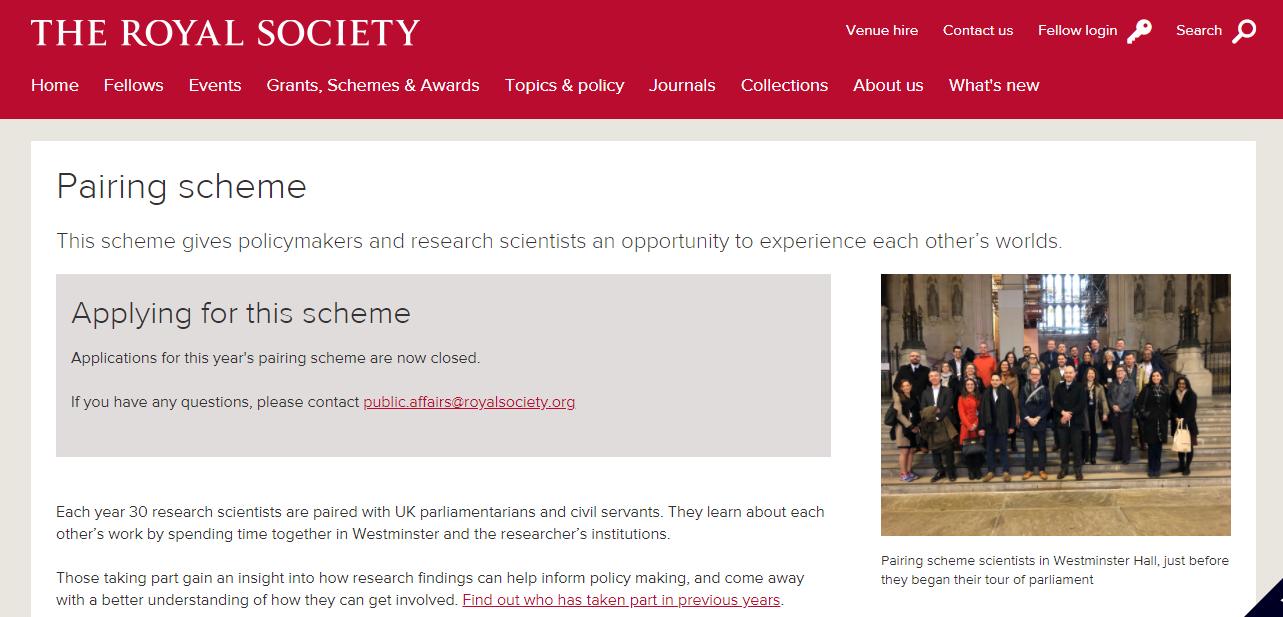This screenshot has height=617, width=1283.
Task: Open the Home menu item
Action: (x=55, y=86)
